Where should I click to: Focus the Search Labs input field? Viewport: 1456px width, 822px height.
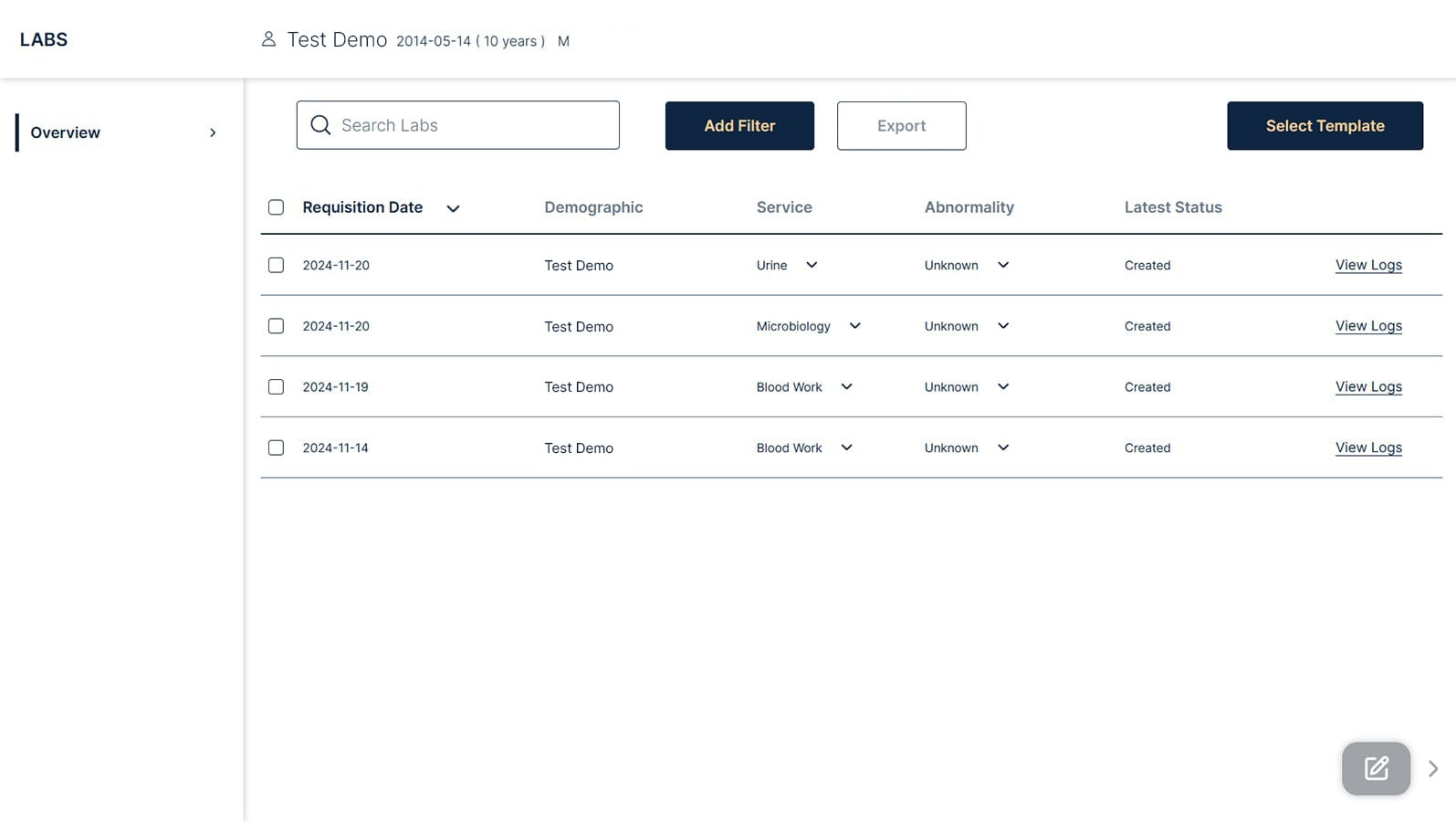click(x=457, y=125)
